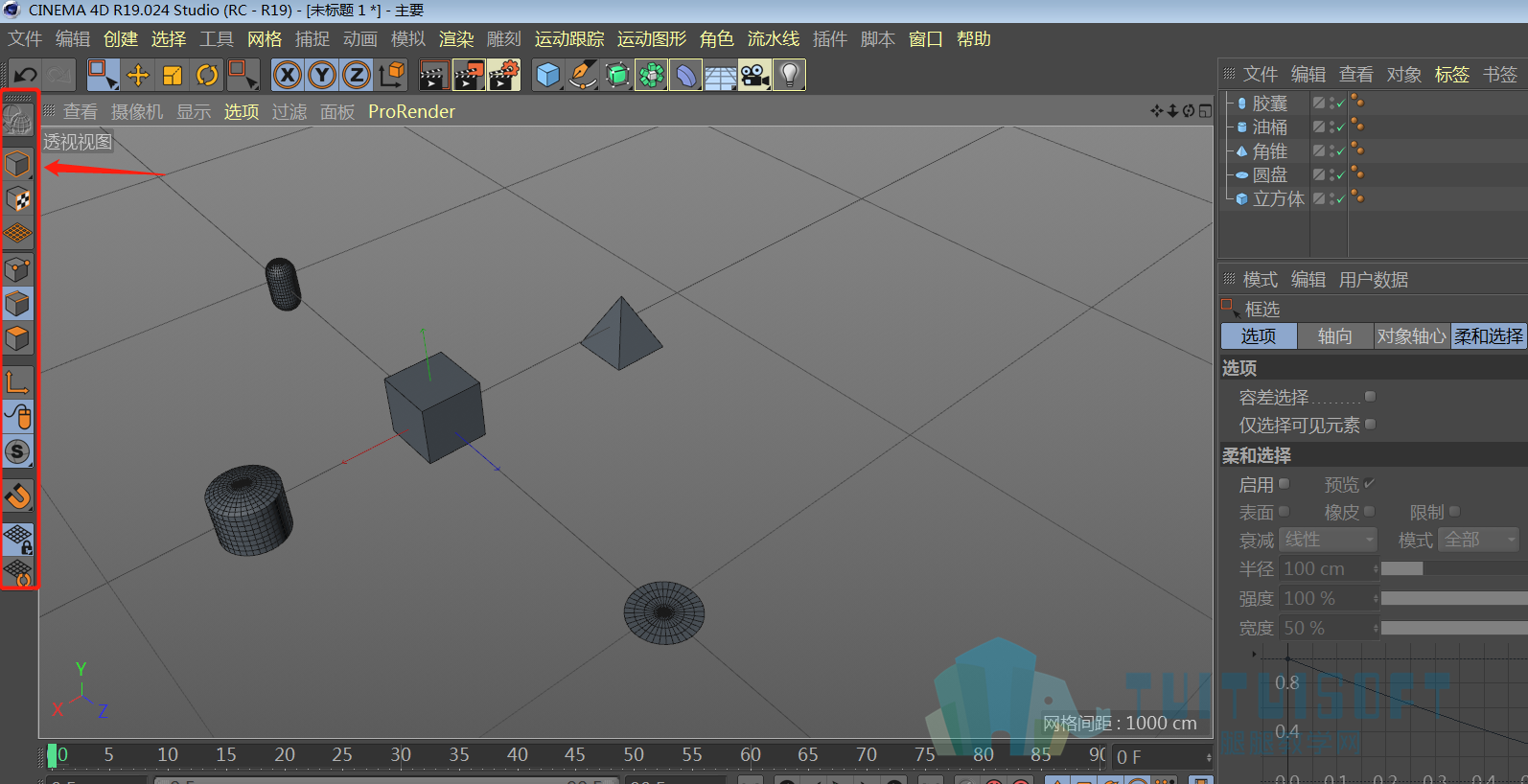Add a camera object
This screenshot has width=1528, height=784.
(754, 75)
